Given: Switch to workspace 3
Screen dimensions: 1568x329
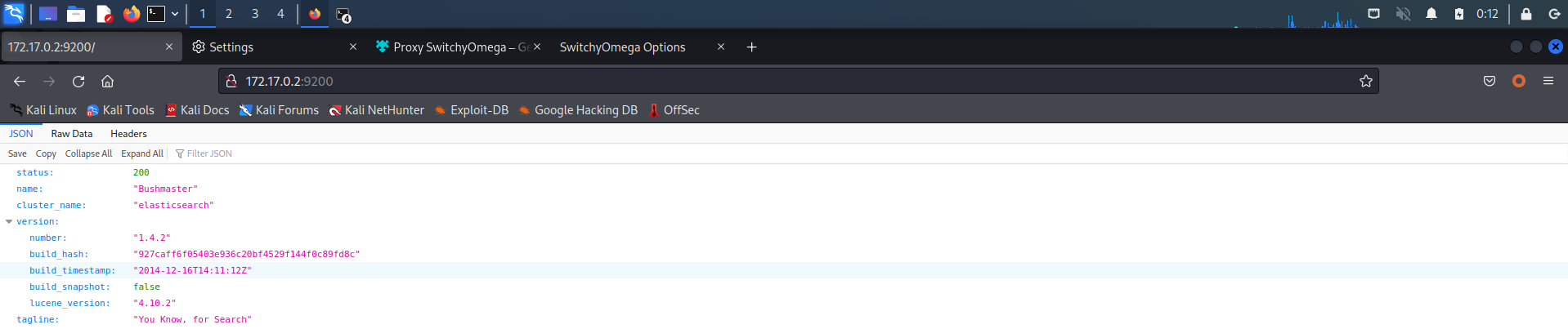Looking at the screenshot, I should [255, 14].
